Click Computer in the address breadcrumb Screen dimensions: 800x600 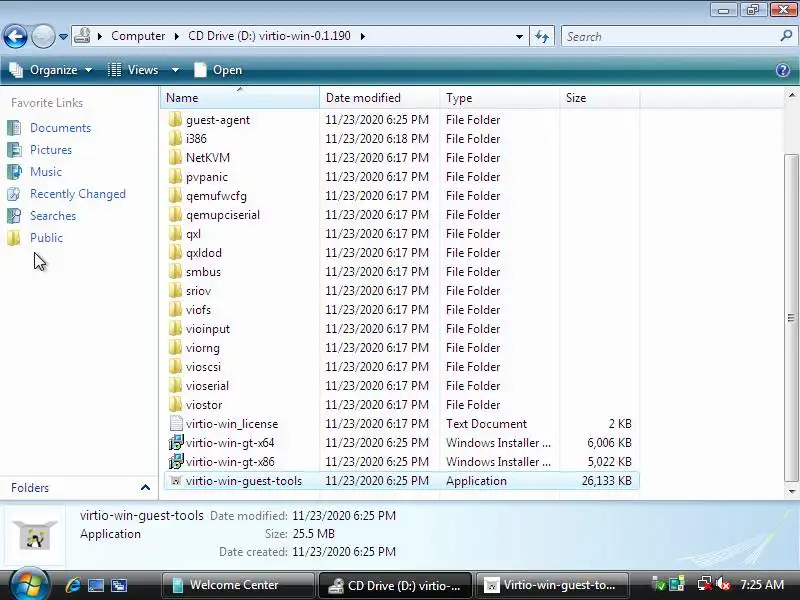[x=138, y=36]
